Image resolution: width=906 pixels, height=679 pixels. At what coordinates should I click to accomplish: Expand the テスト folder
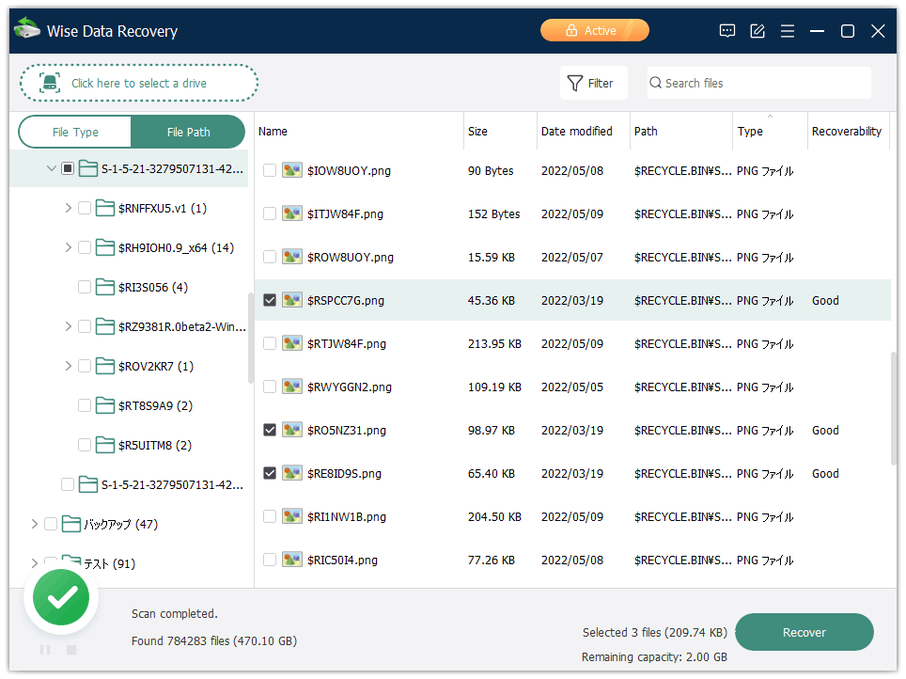pos(35,563)
